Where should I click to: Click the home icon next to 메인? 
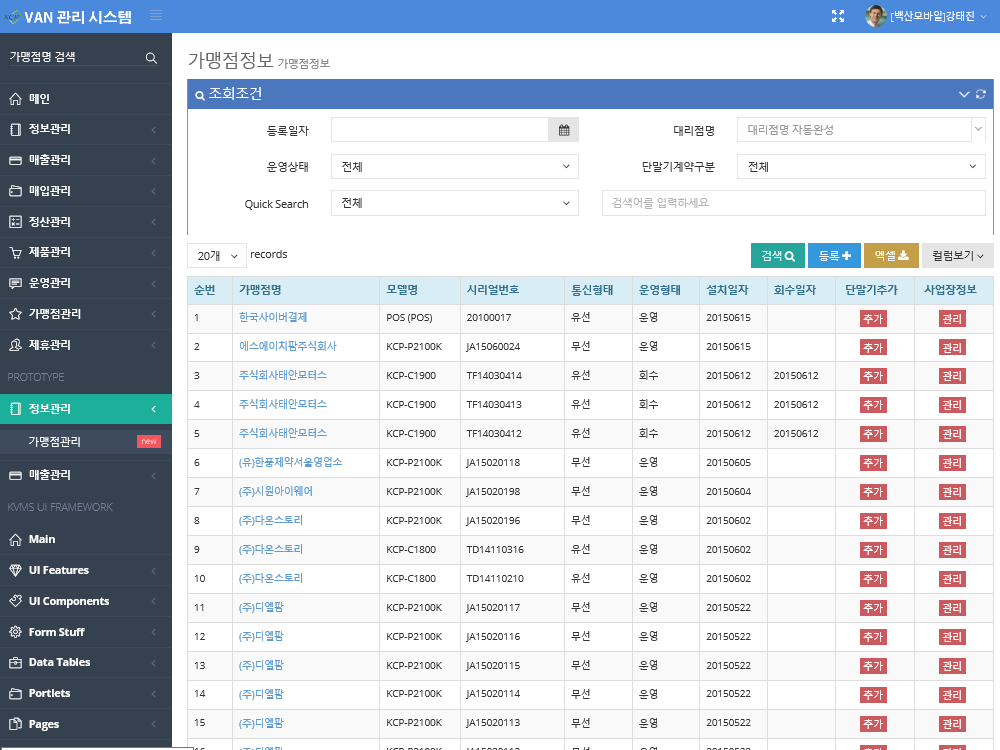(15, 99)
